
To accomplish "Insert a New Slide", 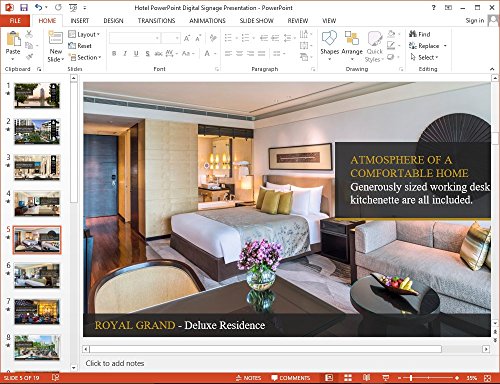I will [x=56, y=46].
